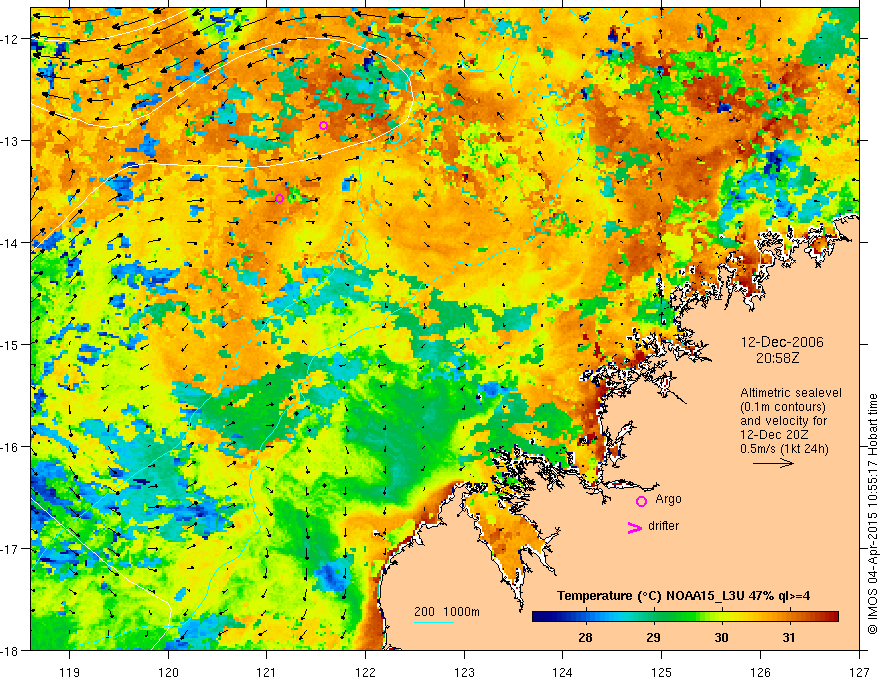Click the longitude axis label 124
The image size is (880, 680).
click(563, 673)
